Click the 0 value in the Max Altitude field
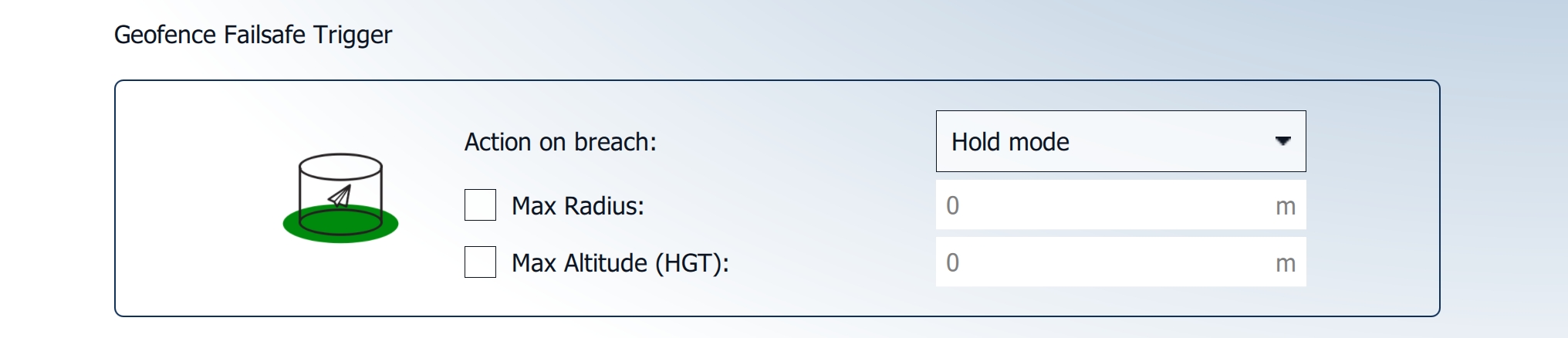Screen dimensions: 1568x338 tap(953, 262)
